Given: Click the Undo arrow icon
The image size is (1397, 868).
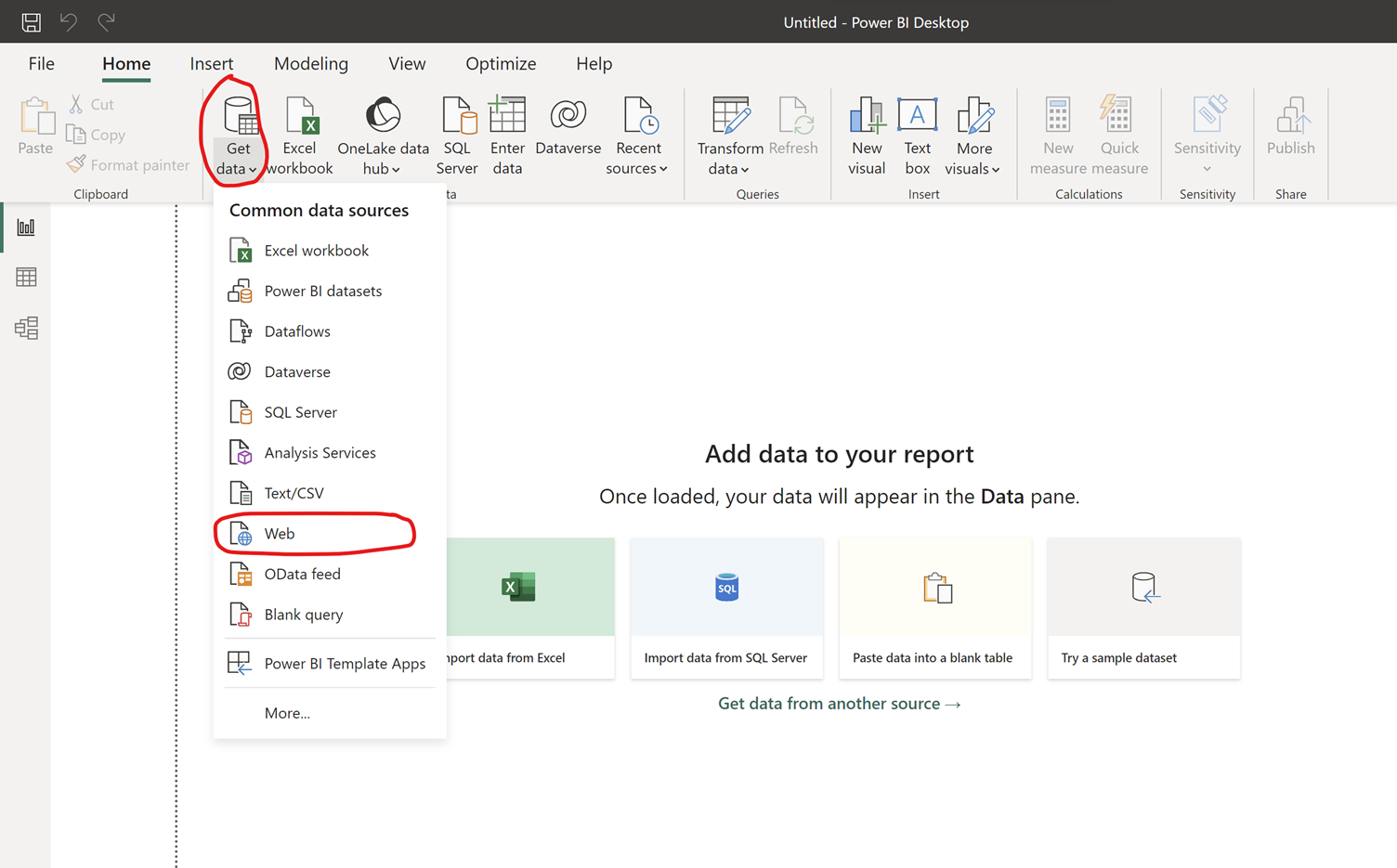Looking at the screenshot, I should coord(69,21).
